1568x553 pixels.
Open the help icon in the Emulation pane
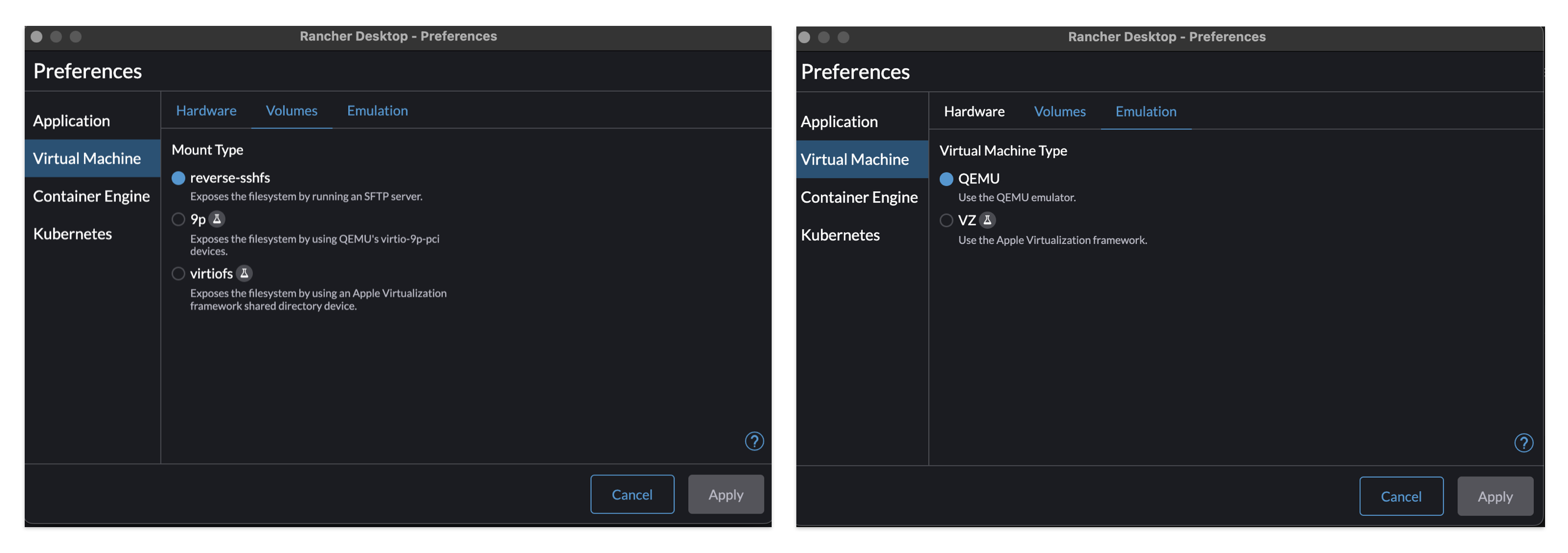pos(1523,442)
